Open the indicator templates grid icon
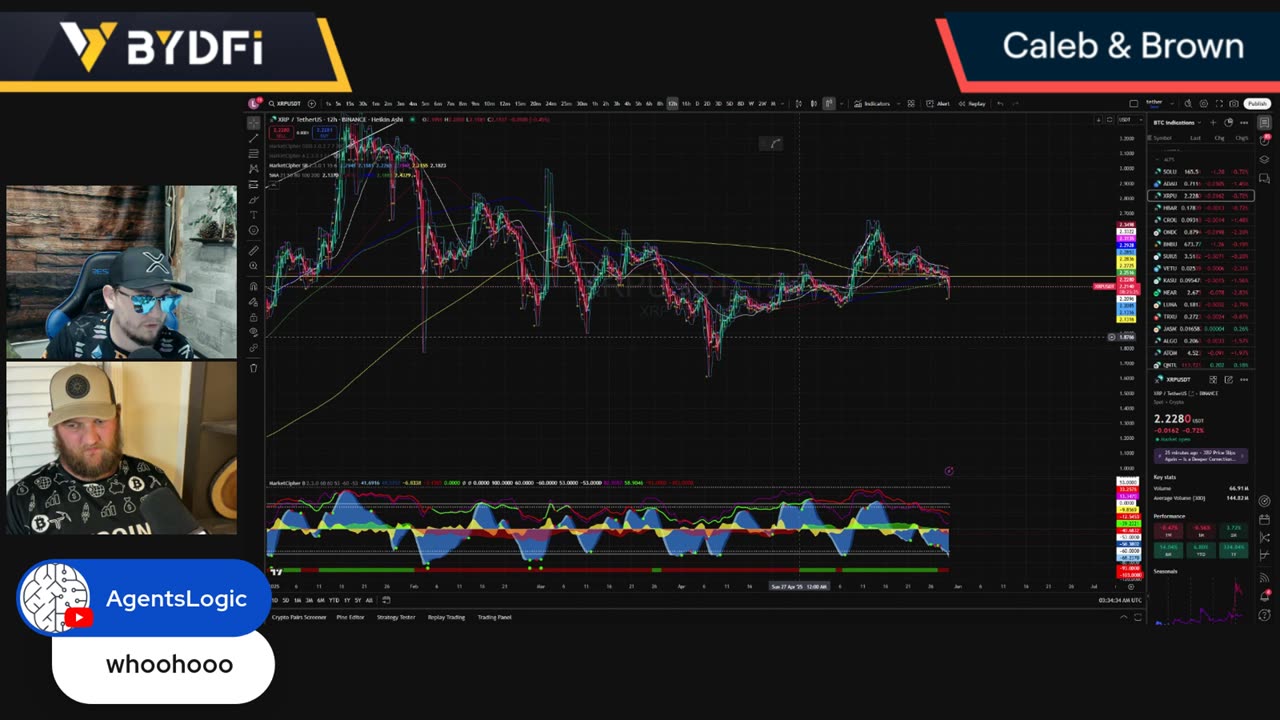The width and height of the screenshot is (1280, 720). tap(911, 103)
